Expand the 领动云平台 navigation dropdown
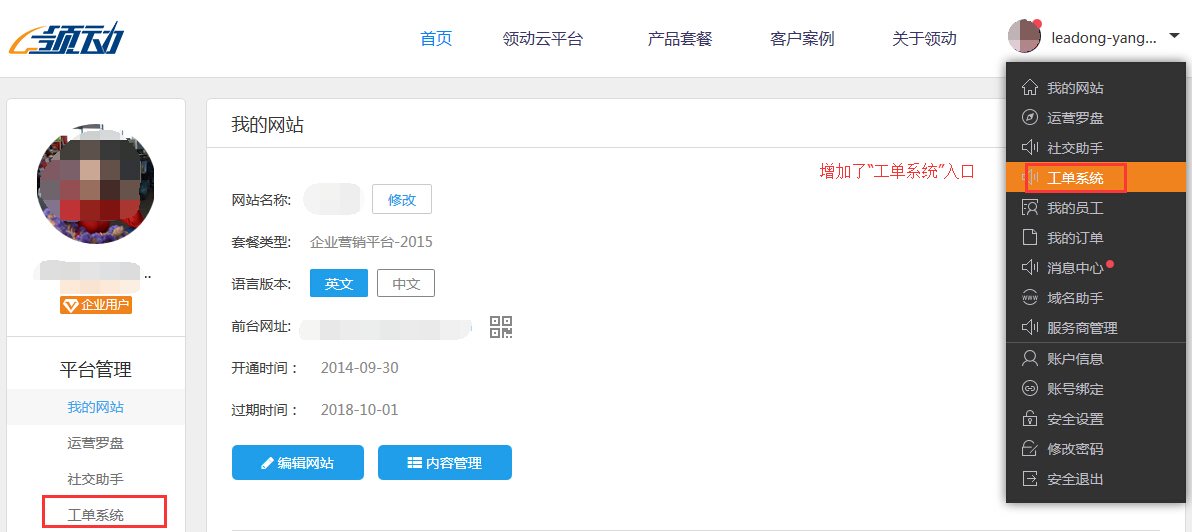1192x532 pixels. pos(543,39)
